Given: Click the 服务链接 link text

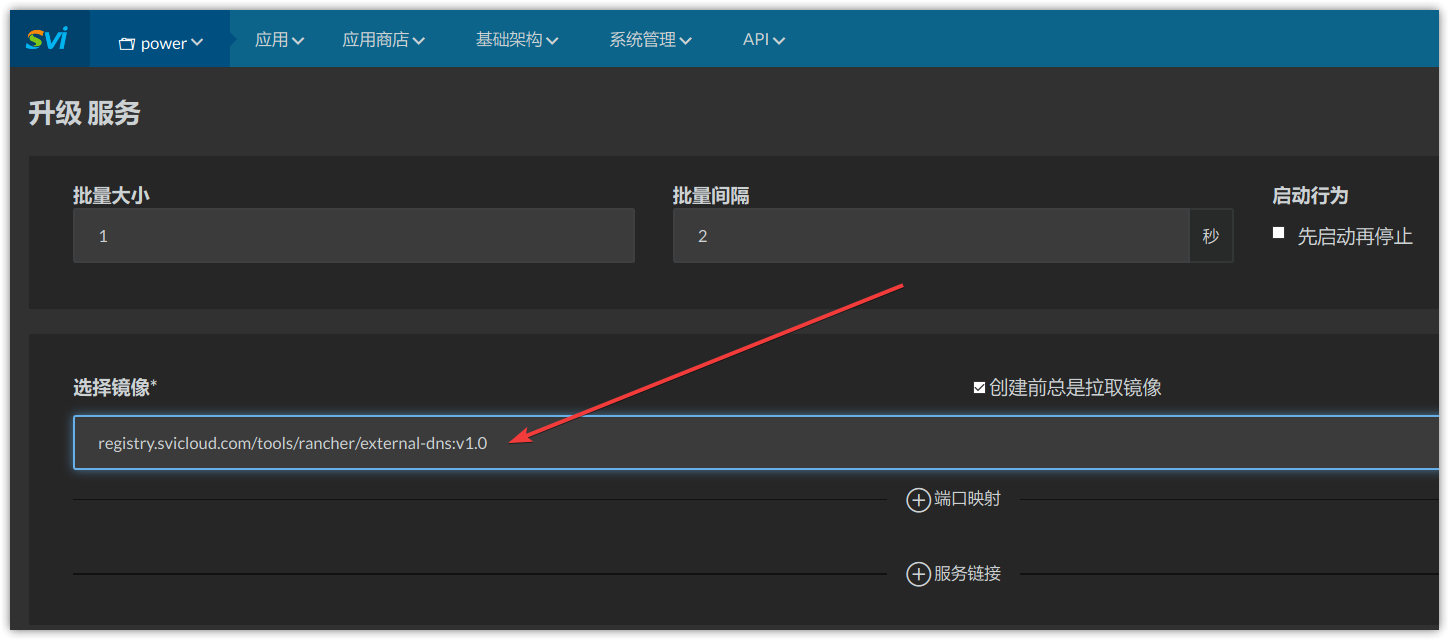Looking at the screenshot, I should pos(967,574).
